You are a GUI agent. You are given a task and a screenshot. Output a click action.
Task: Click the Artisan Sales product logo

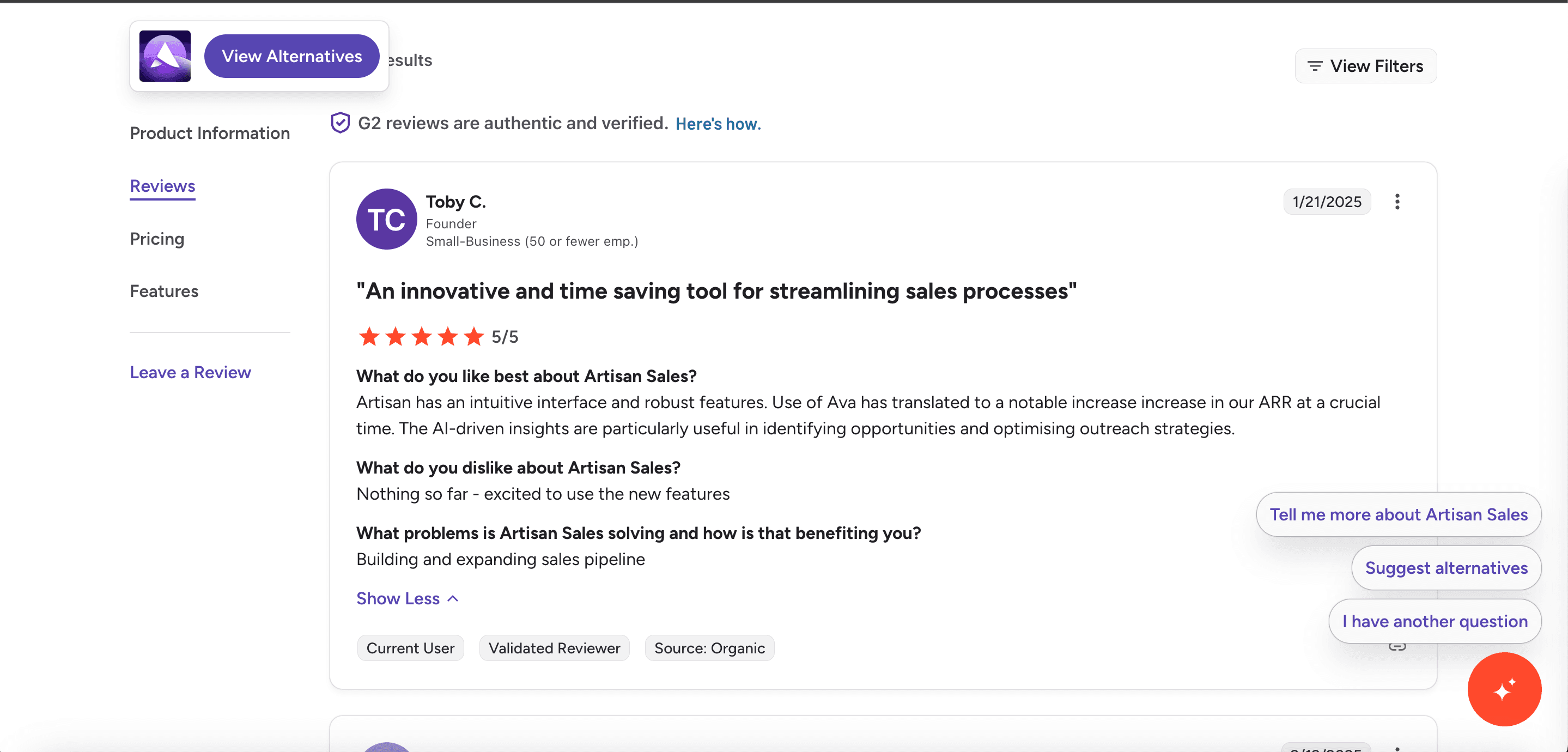tap(165, 56)
